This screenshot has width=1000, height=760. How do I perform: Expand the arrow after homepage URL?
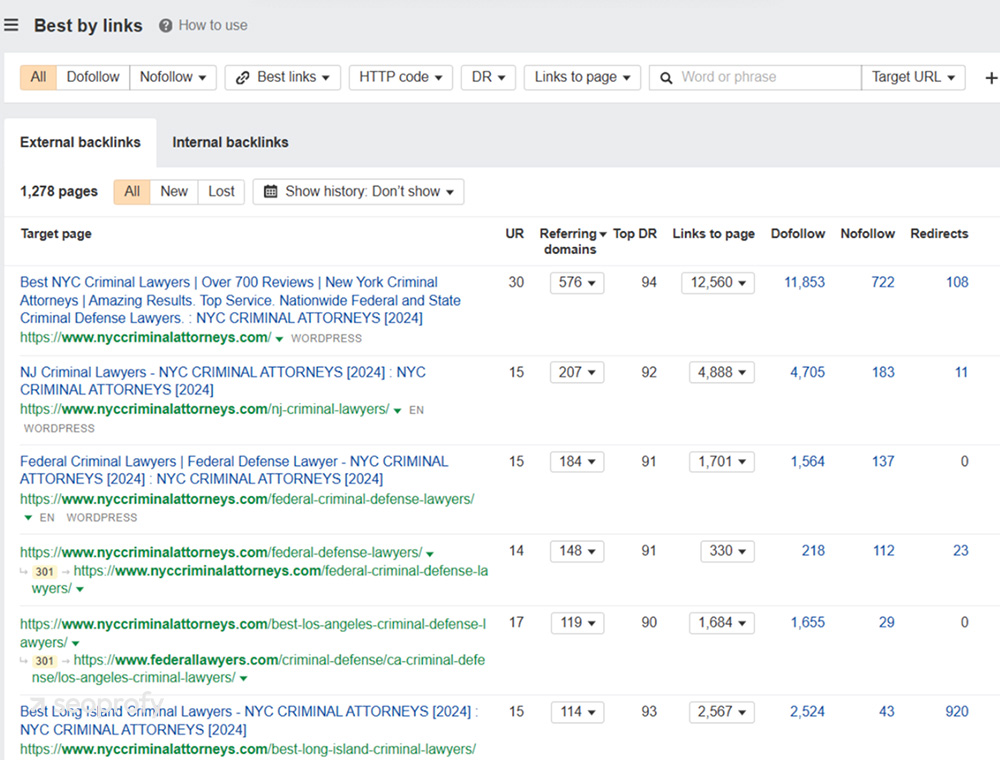[279, 339]
